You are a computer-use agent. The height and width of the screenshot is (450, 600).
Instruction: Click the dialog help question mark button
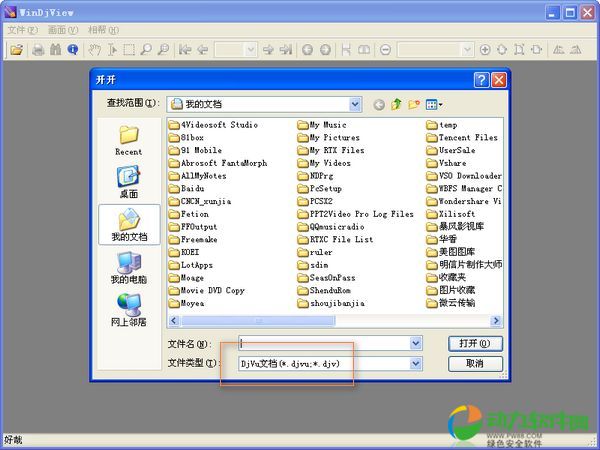click(481, 79)
